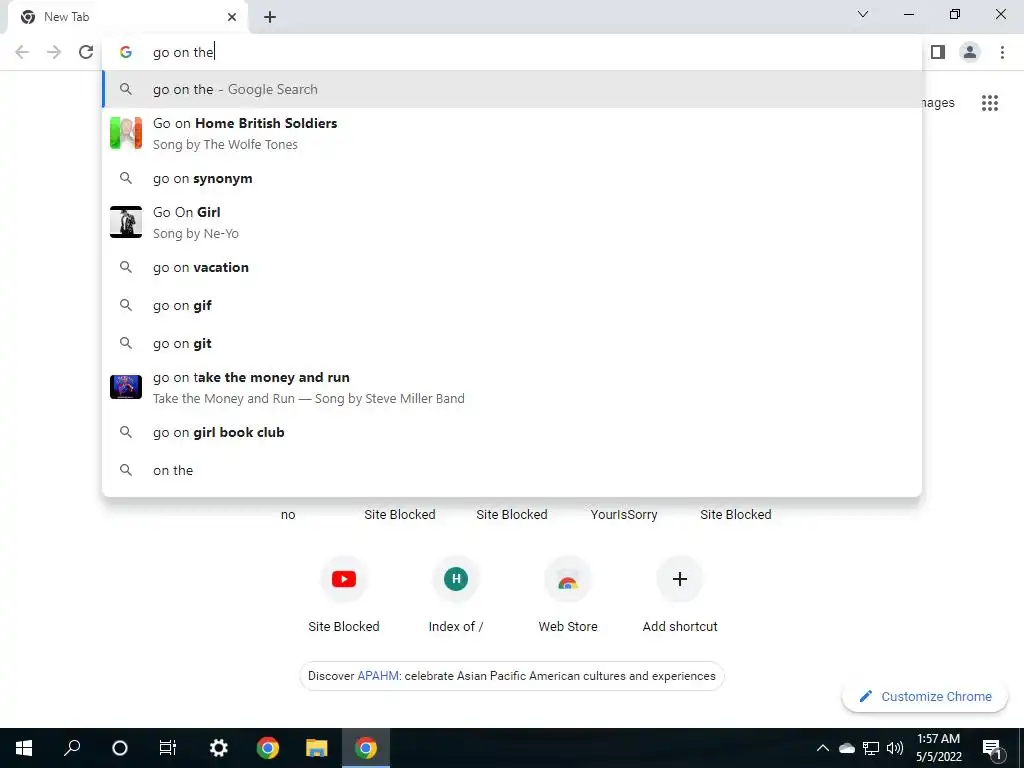Reload the current page

[86, 52]
